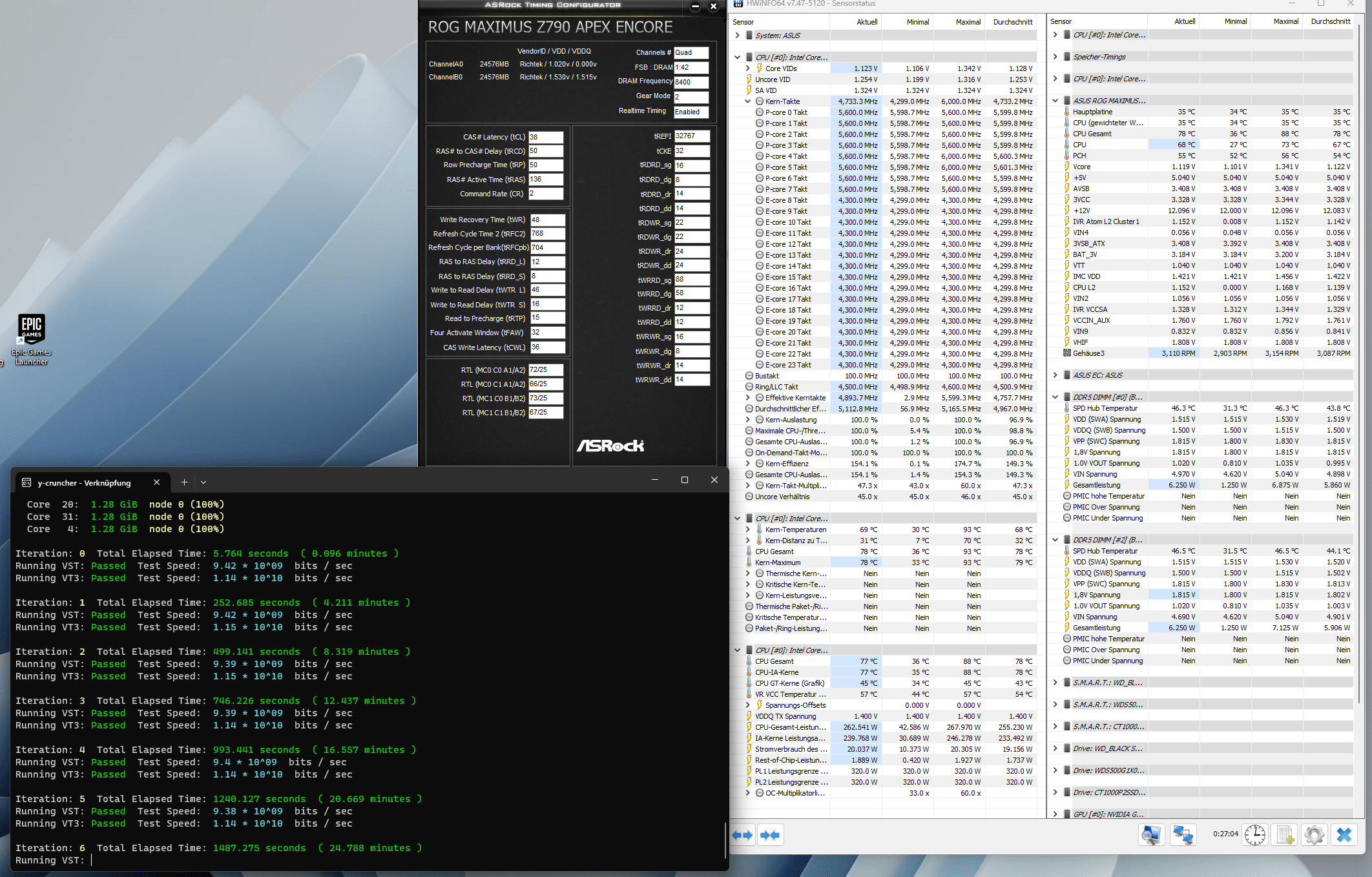Click Durchschnitt column header in left pane

(1012, 22)
